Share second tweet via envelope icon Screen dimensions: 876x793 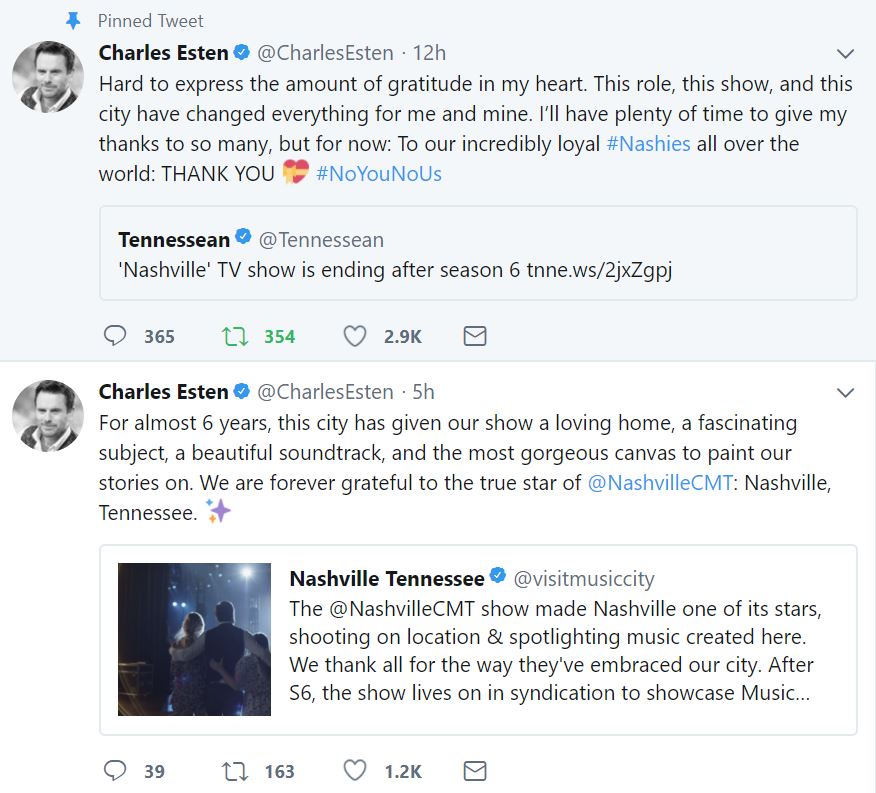coord(475,771)
